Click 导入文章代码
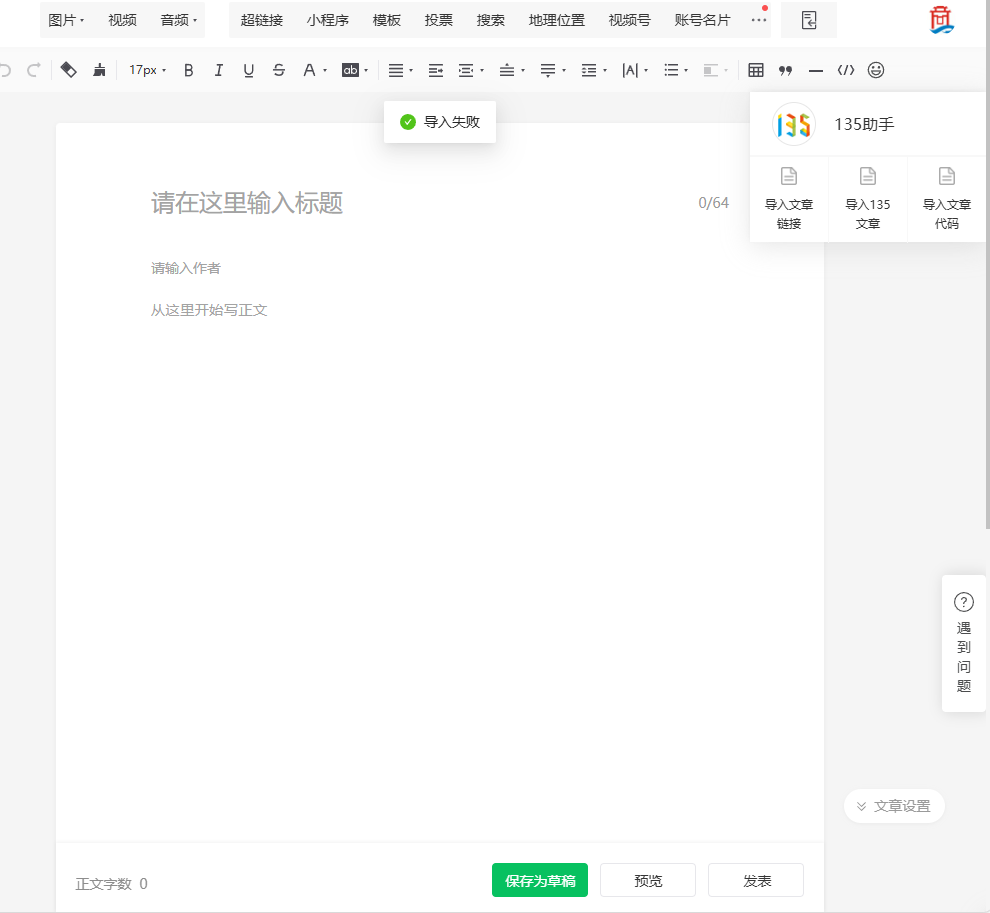 (946, 199)
